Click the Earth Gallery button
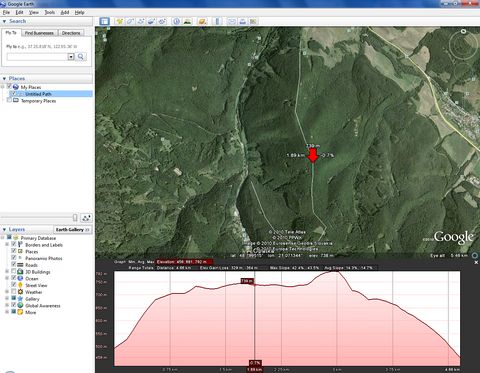The height and width of the screenshot is (373, 480). (x=72, y=229)
